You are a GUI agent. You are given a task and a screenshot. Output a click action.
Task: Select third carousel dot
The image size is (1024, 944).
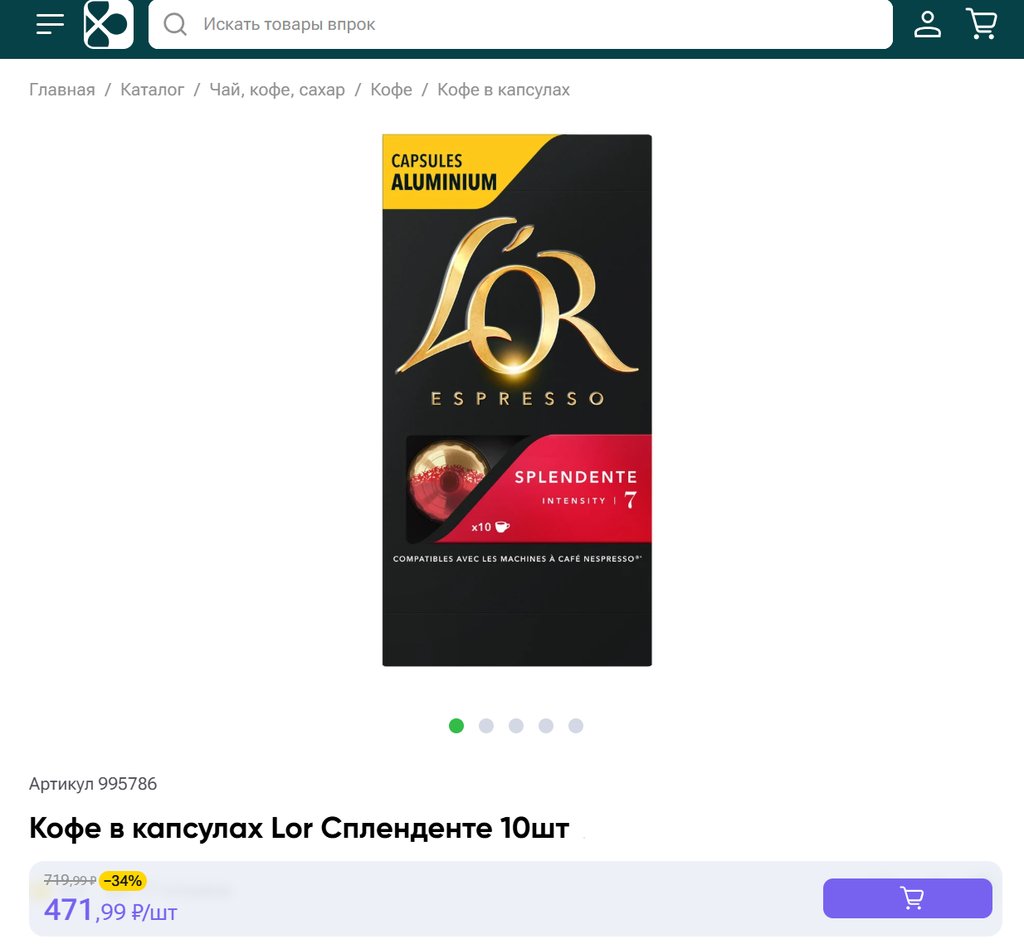click(516, 726)
